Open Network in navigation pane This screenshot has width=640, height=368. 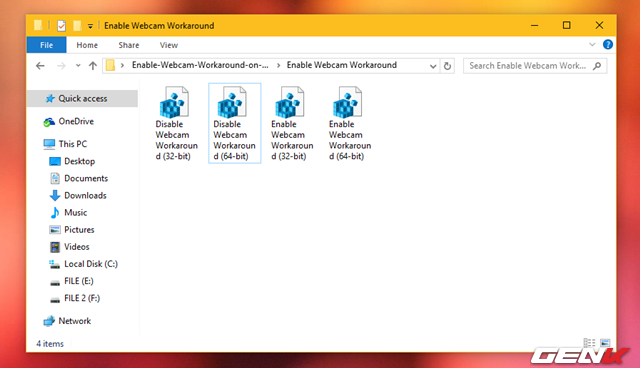[x=67, y=321]
